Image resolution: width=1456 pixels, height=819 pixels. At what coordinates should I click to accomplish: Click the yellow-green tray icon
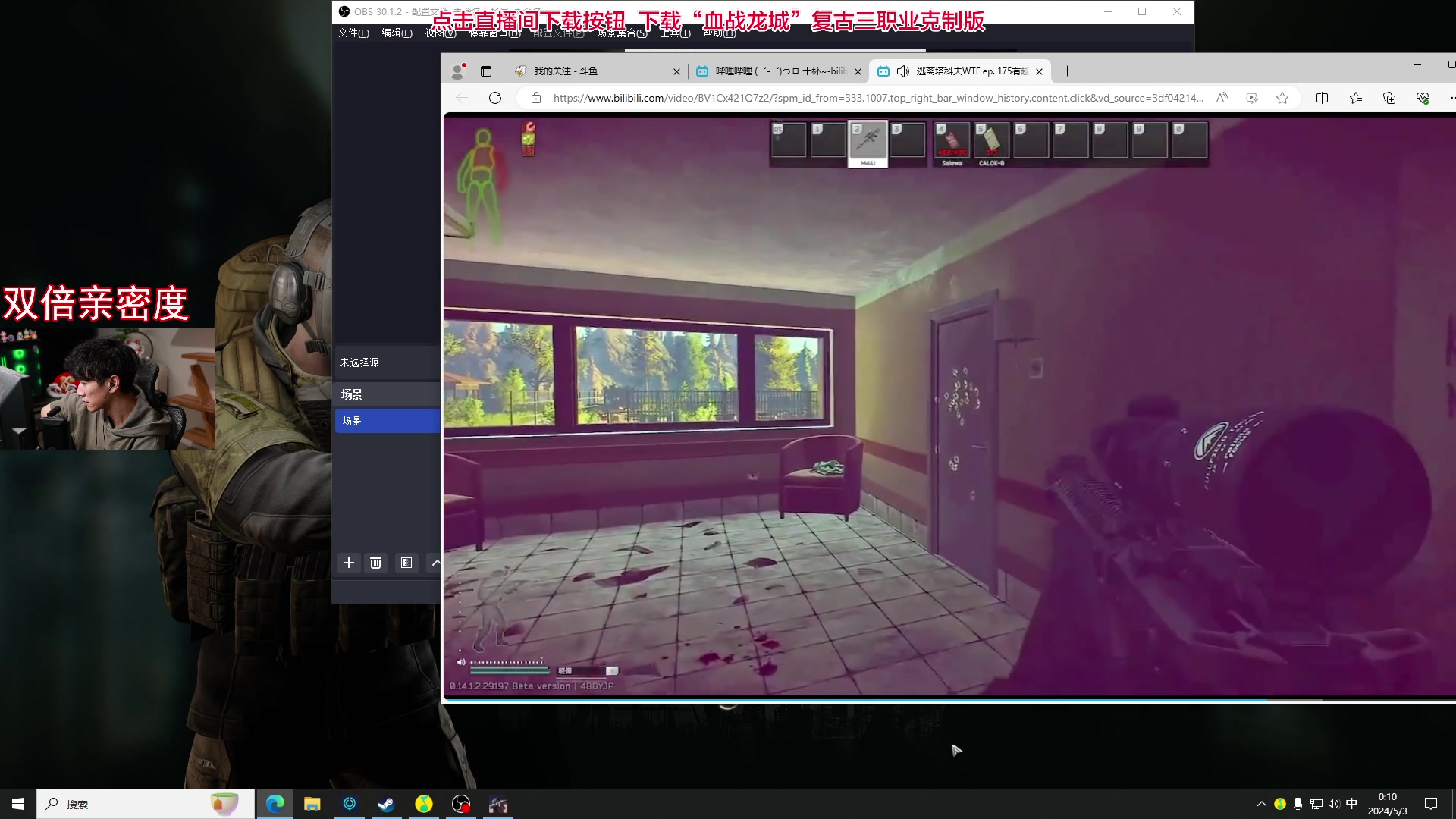[1280, 804]
